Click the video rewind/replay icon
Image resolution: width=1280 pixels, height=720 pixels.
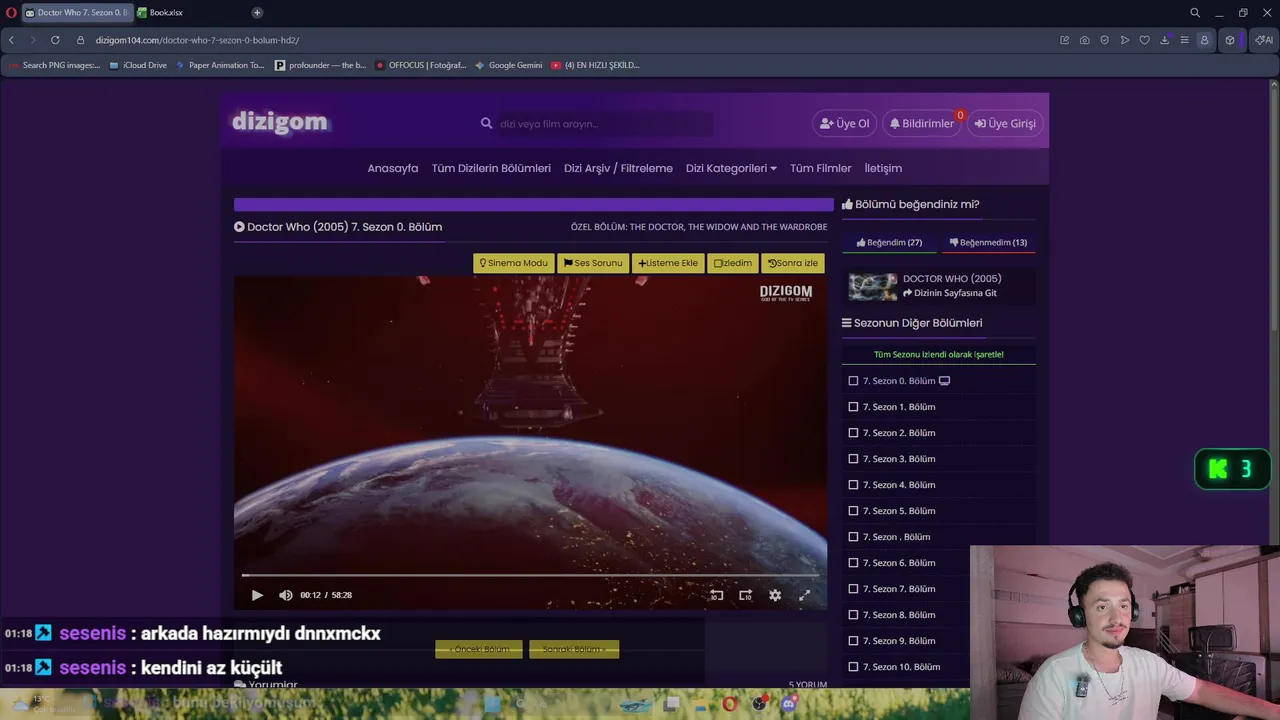pos(716,595)
